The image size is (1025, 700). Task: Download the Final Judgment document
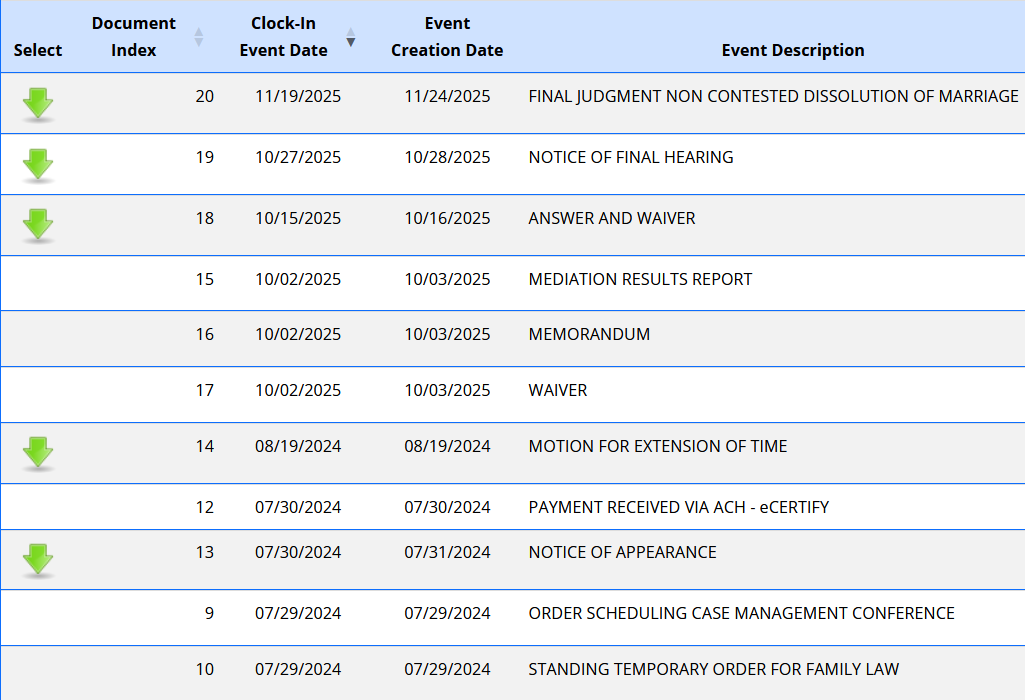click(38, 103)
